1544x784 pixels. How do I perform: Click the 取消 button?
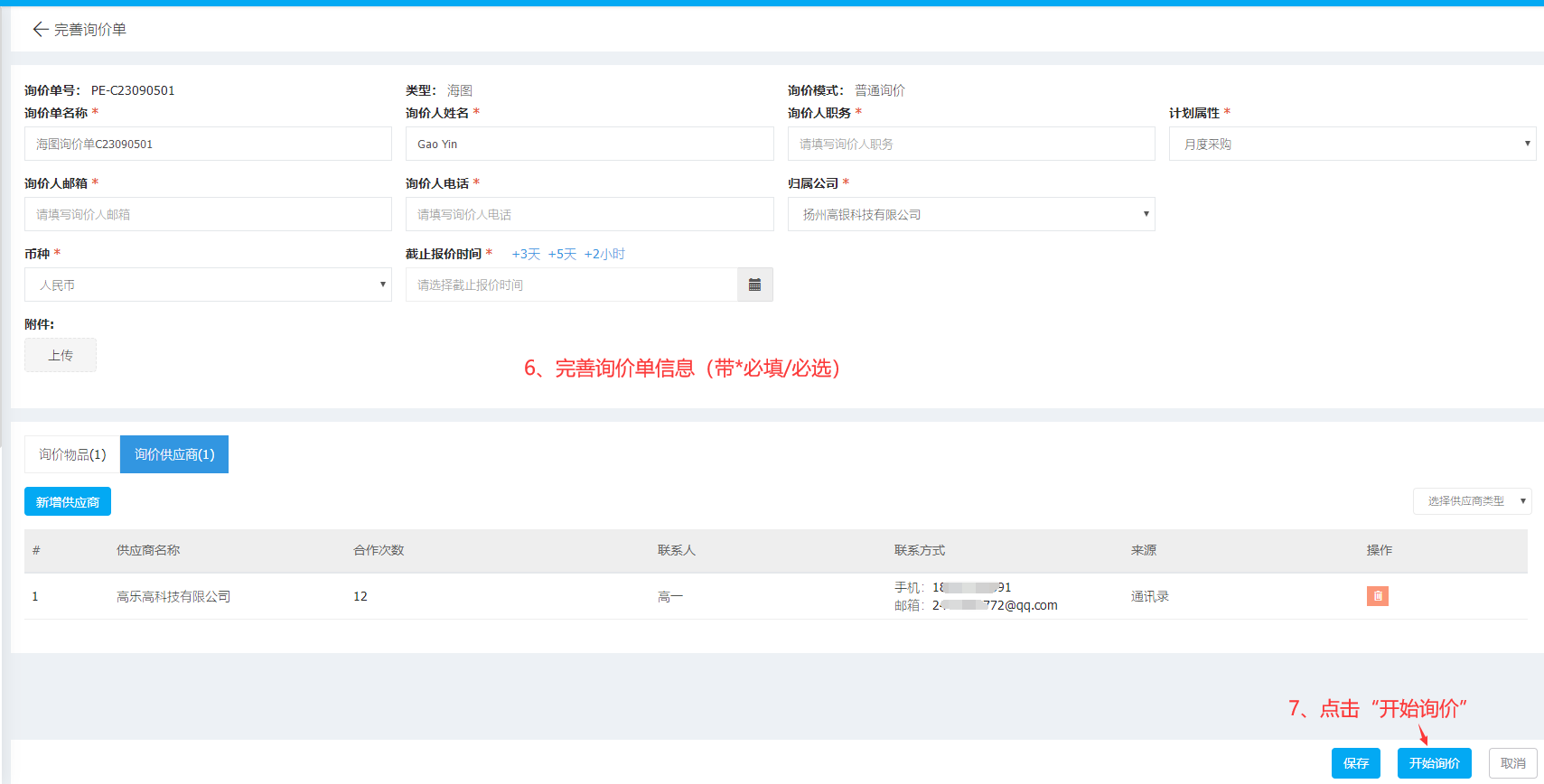(1513, 763)
